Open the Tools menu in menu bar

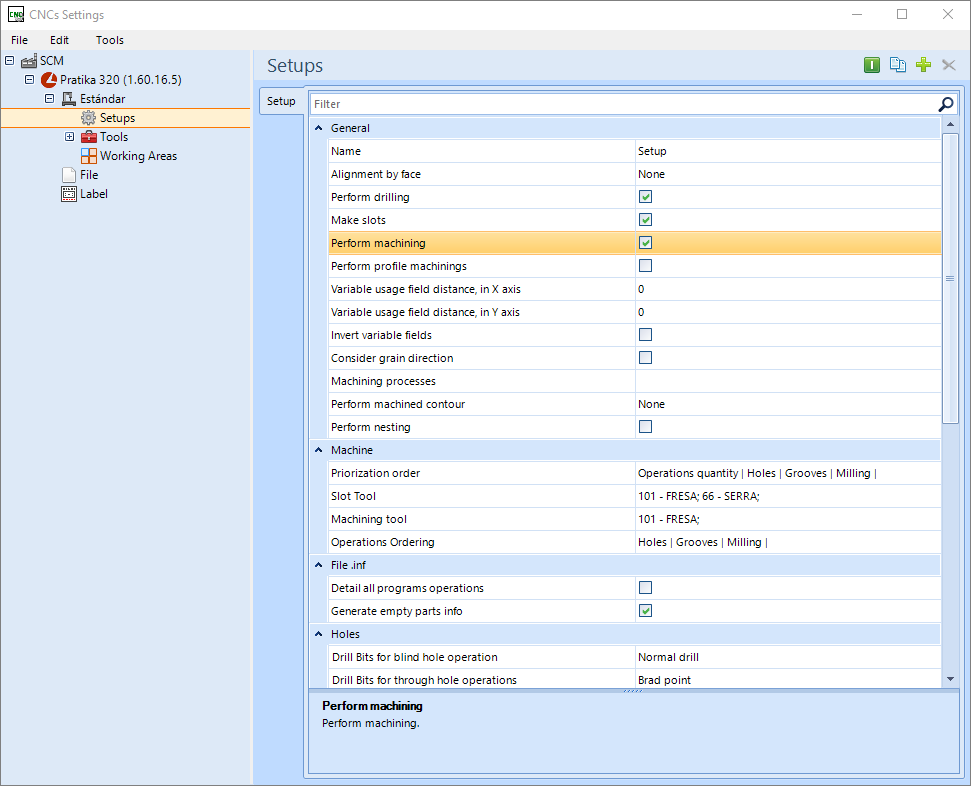coord(110,40)
